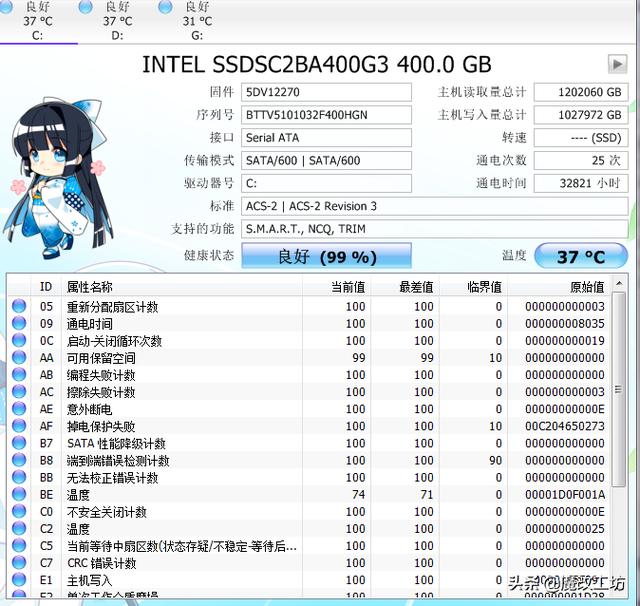Click the transfer mode field SATA/600

pyautogui.click(x=327, y=161)
